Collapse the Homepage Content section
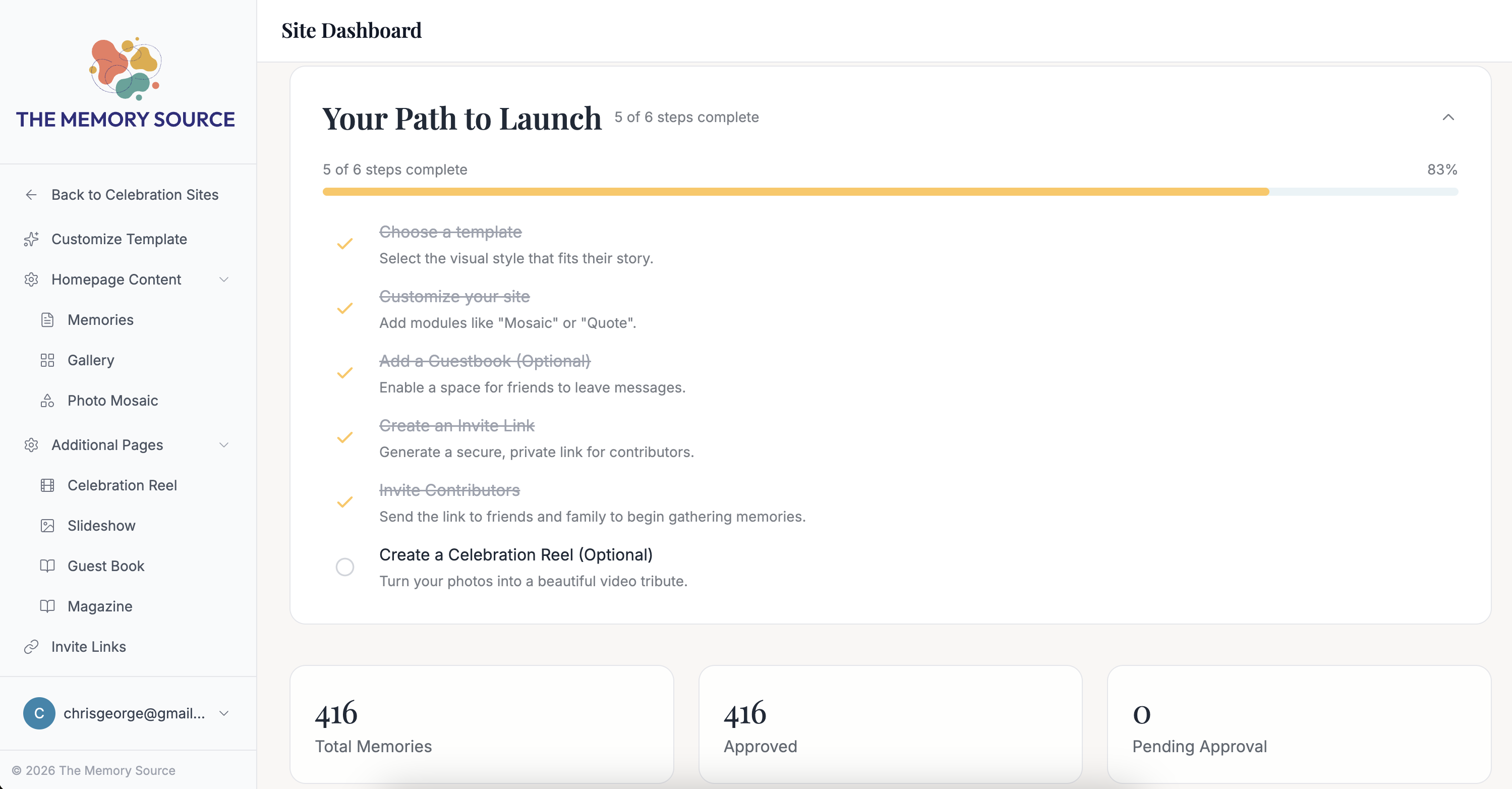Viewport: 1512px width, 789px height. [223, 279]
